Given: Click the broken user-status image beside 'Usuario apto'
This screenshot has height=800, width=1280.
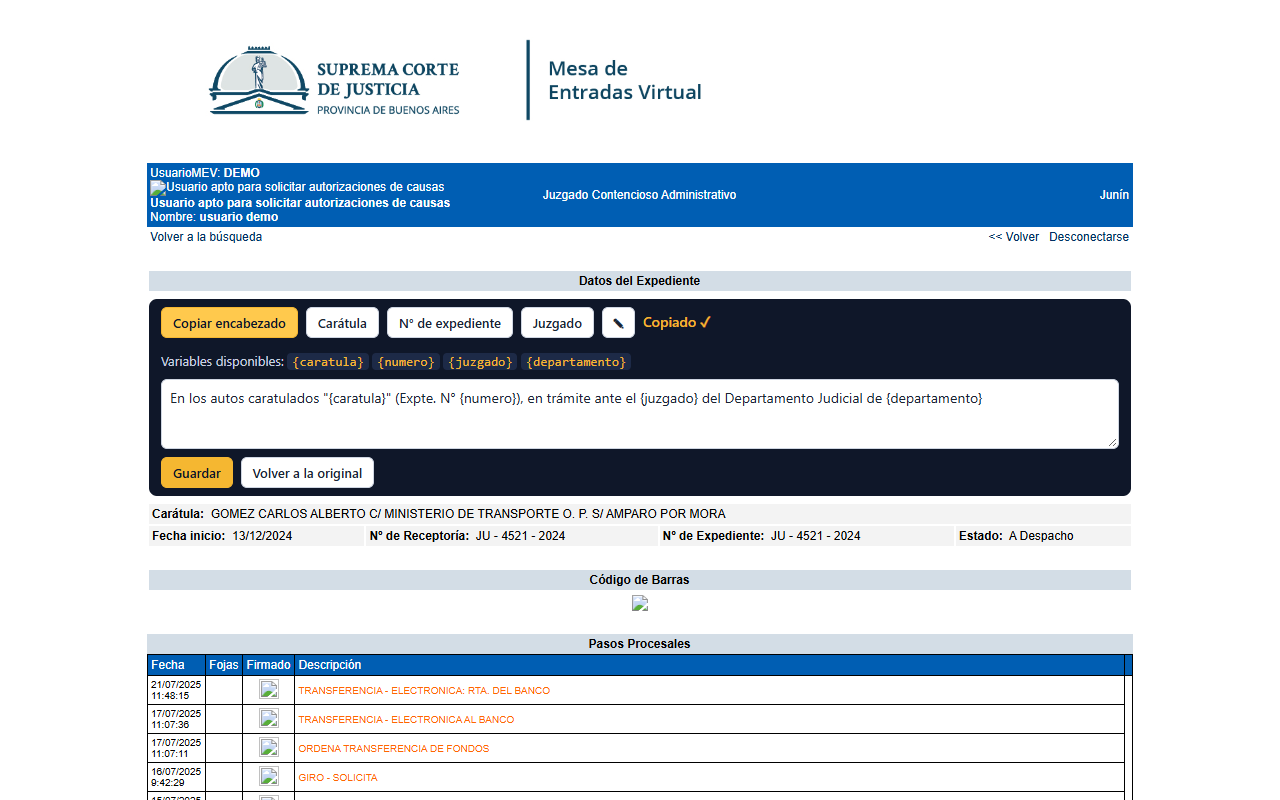Looking at the screenshot, I should coord(158,187).
